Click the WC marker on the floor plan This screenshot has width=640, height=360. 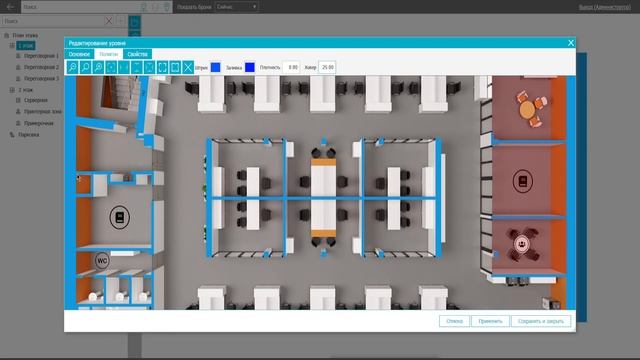(x=102, y=260)
